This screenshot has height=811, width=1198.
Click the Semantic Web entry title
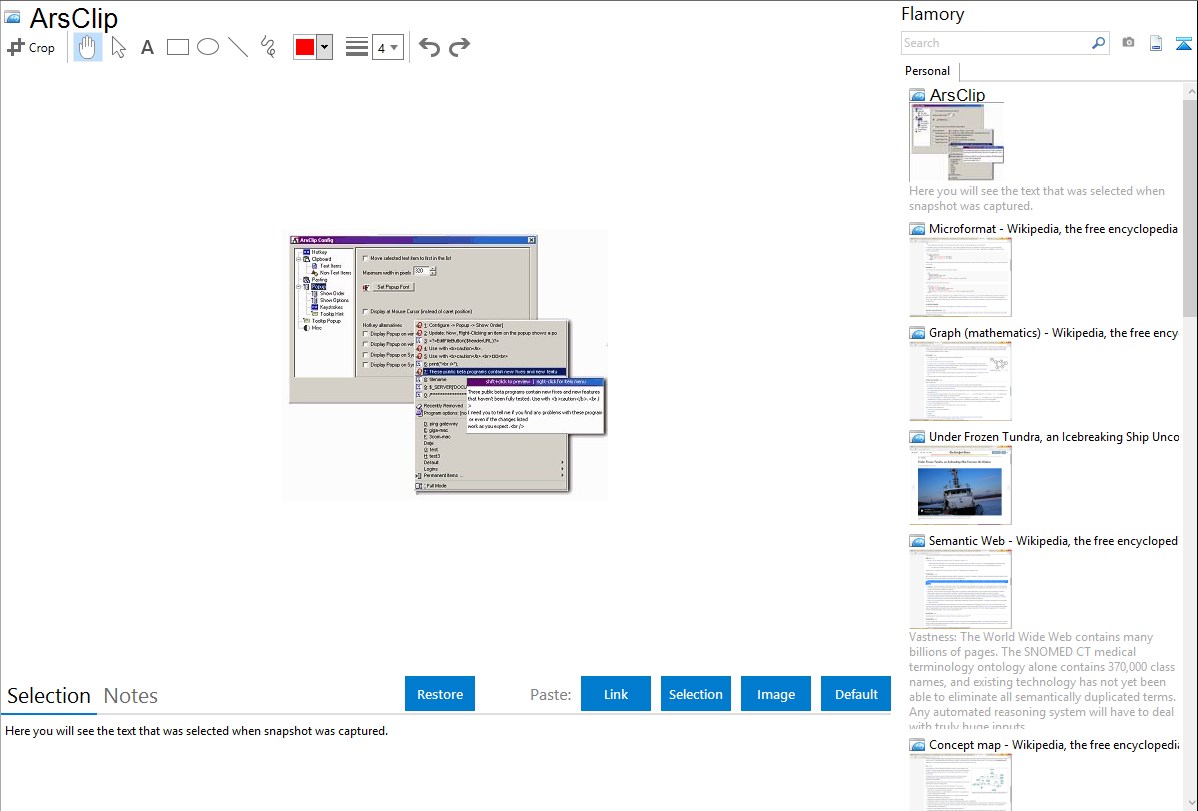click(x=1053, y=540)
